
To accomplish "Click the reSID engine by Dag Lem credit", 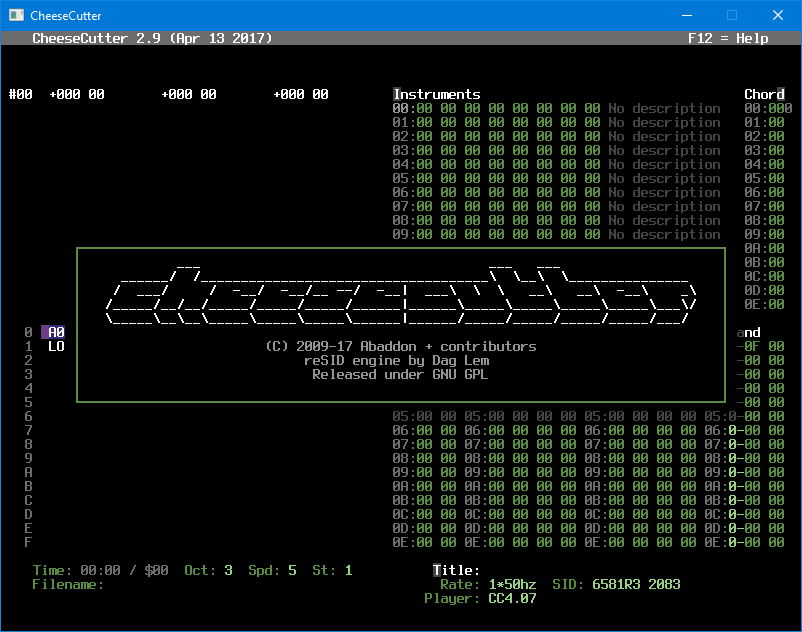I will click(396, 360).
